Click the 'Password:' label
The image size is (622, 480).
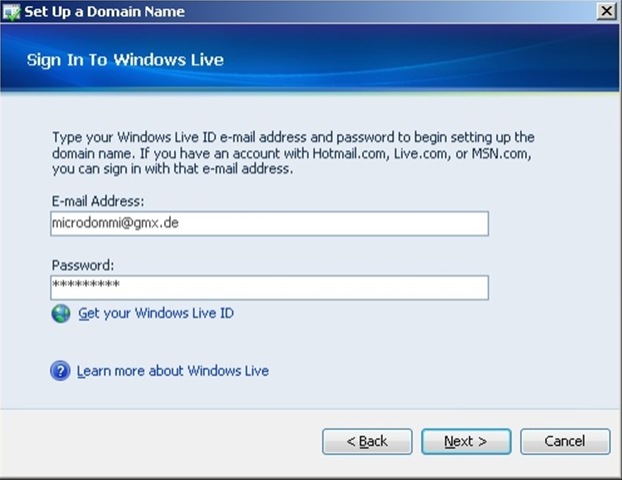pyautogui.click(x=83, y=265)
